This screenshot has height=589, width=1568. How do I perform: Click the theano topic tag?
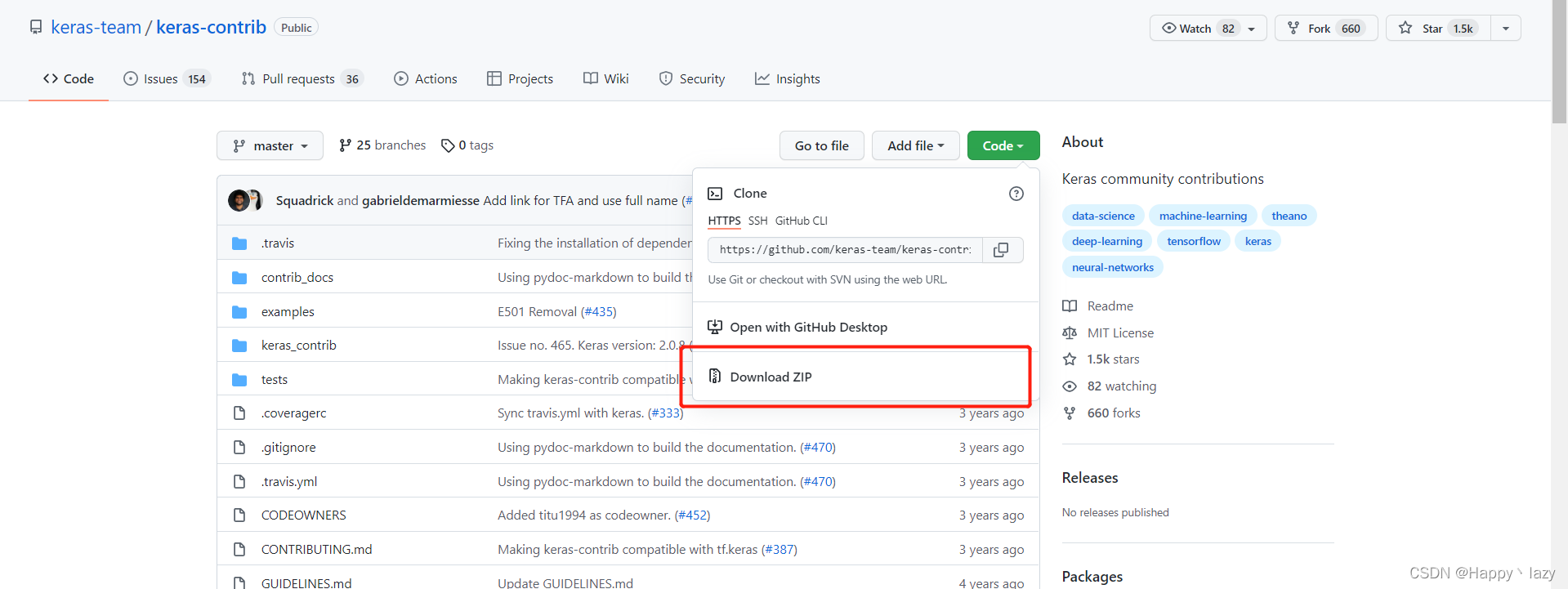click(1289, 216)
